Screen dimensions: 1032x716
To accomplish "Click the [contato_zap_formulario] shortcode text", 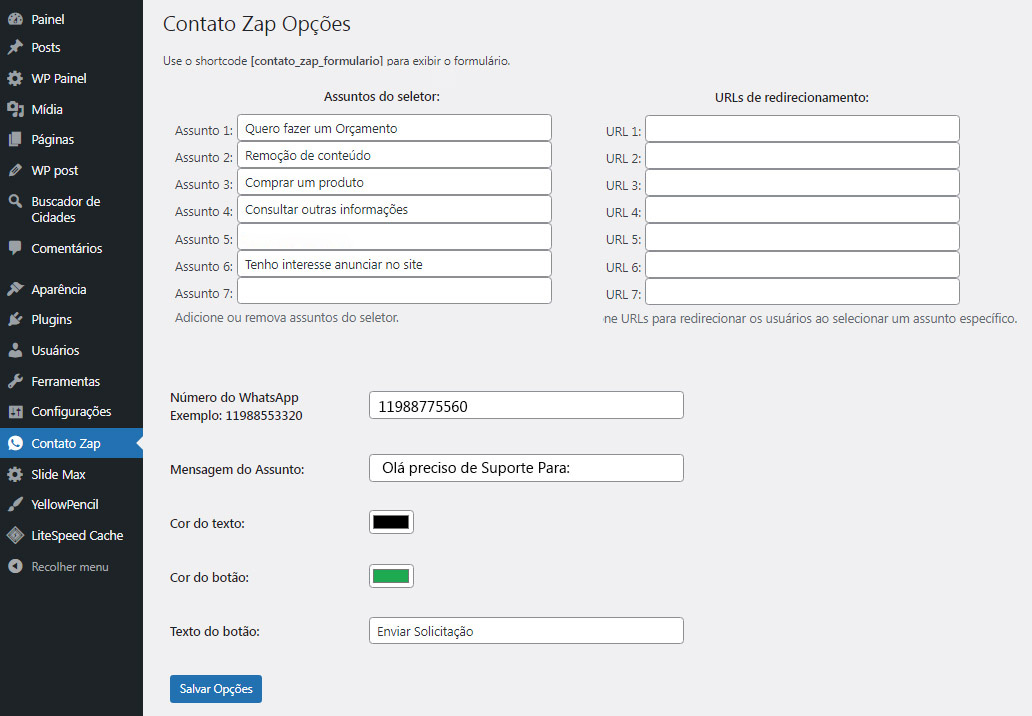I will click(x=317, y=61).
